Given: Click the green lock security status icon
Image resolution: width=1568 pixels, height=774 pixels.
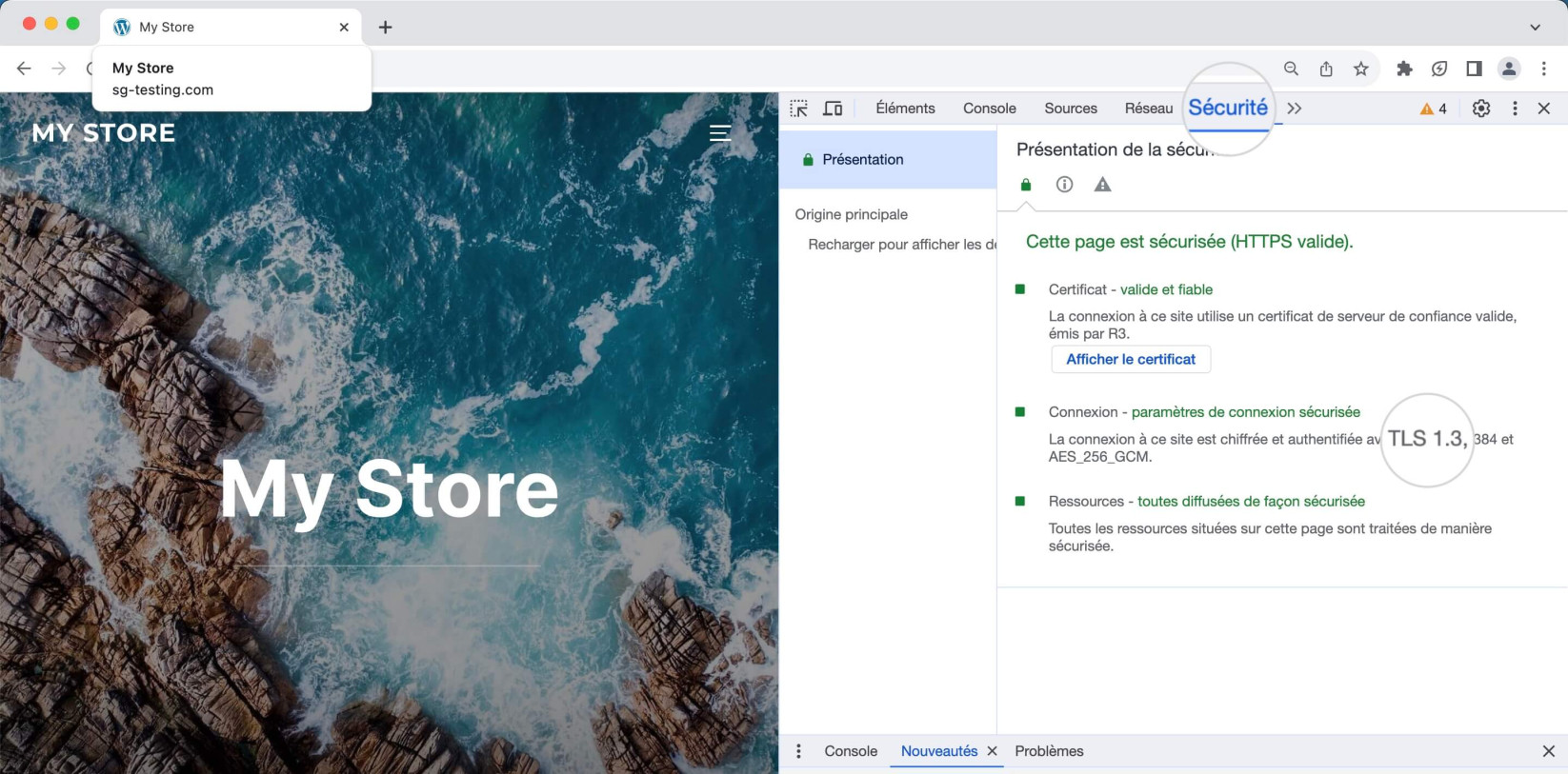Looking at the screenshot, I should [1026, 185].
